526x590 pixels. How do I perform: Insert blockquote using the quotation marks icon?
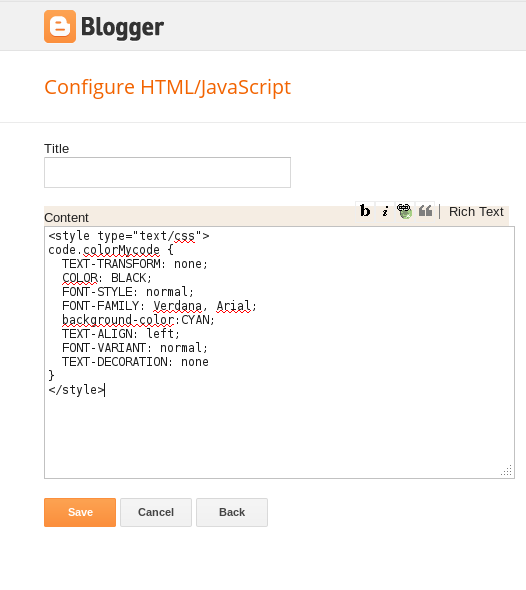click(x=425, y=211)
